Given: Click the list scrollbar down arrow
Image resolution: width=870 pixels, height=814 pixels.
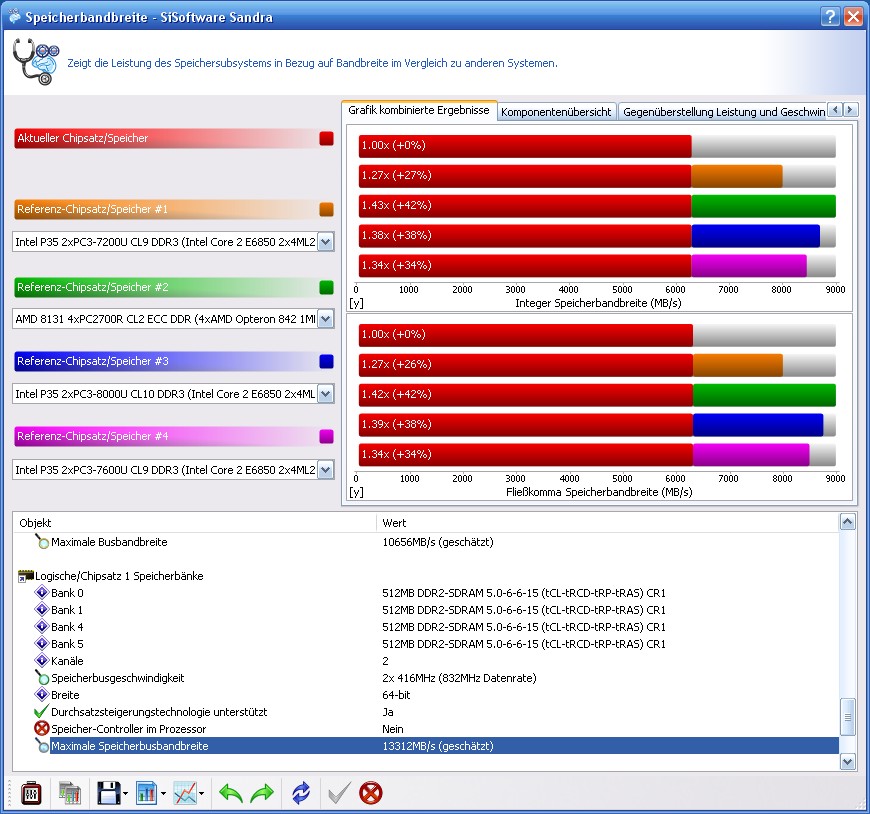Looking at the screenshot, I should 847,762.
